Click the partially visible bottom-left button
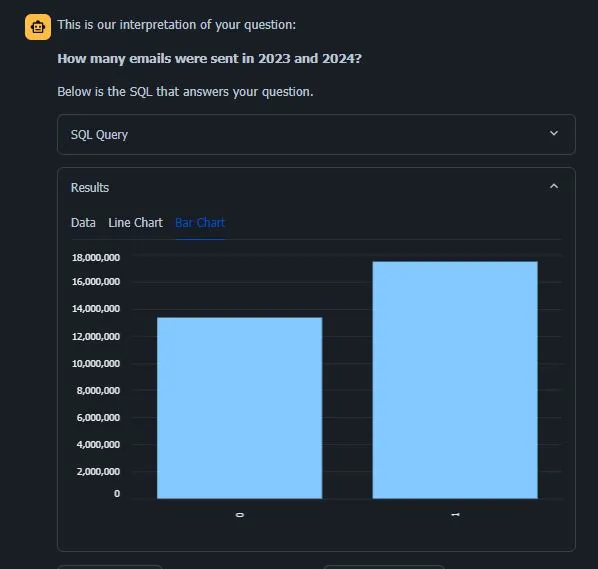598x569 pixels. tap(110, 567)
